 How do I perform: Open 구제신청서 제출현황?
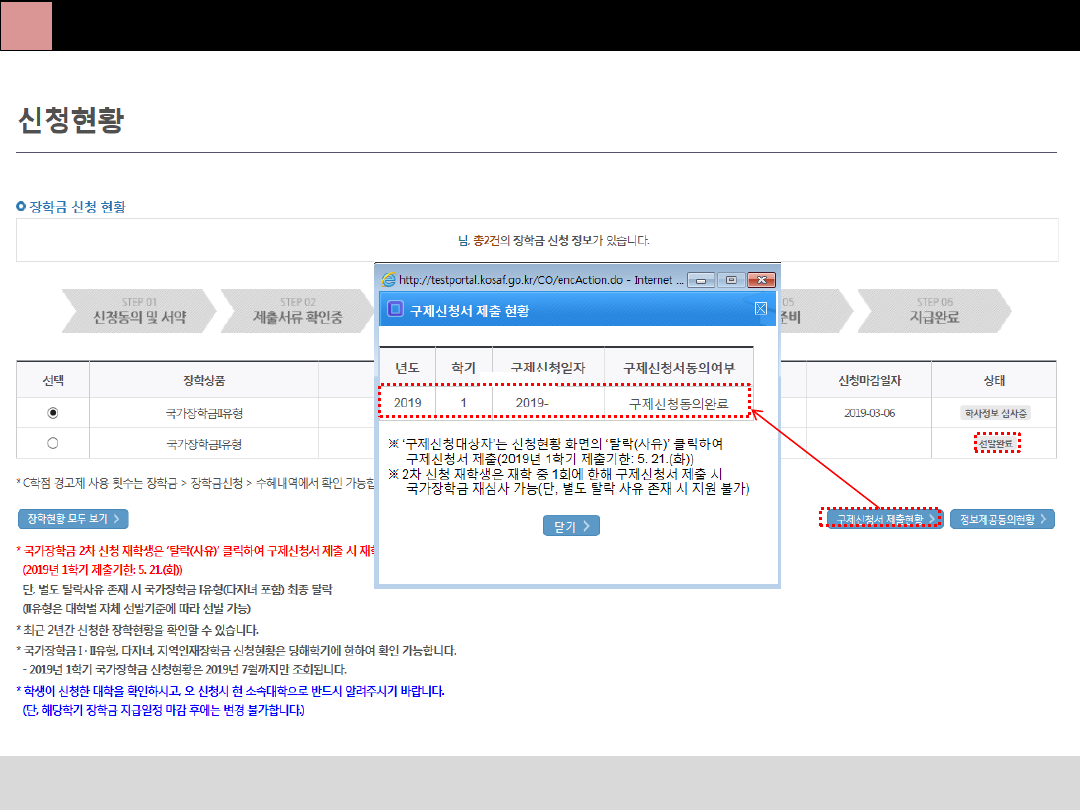tap(881, 519)
